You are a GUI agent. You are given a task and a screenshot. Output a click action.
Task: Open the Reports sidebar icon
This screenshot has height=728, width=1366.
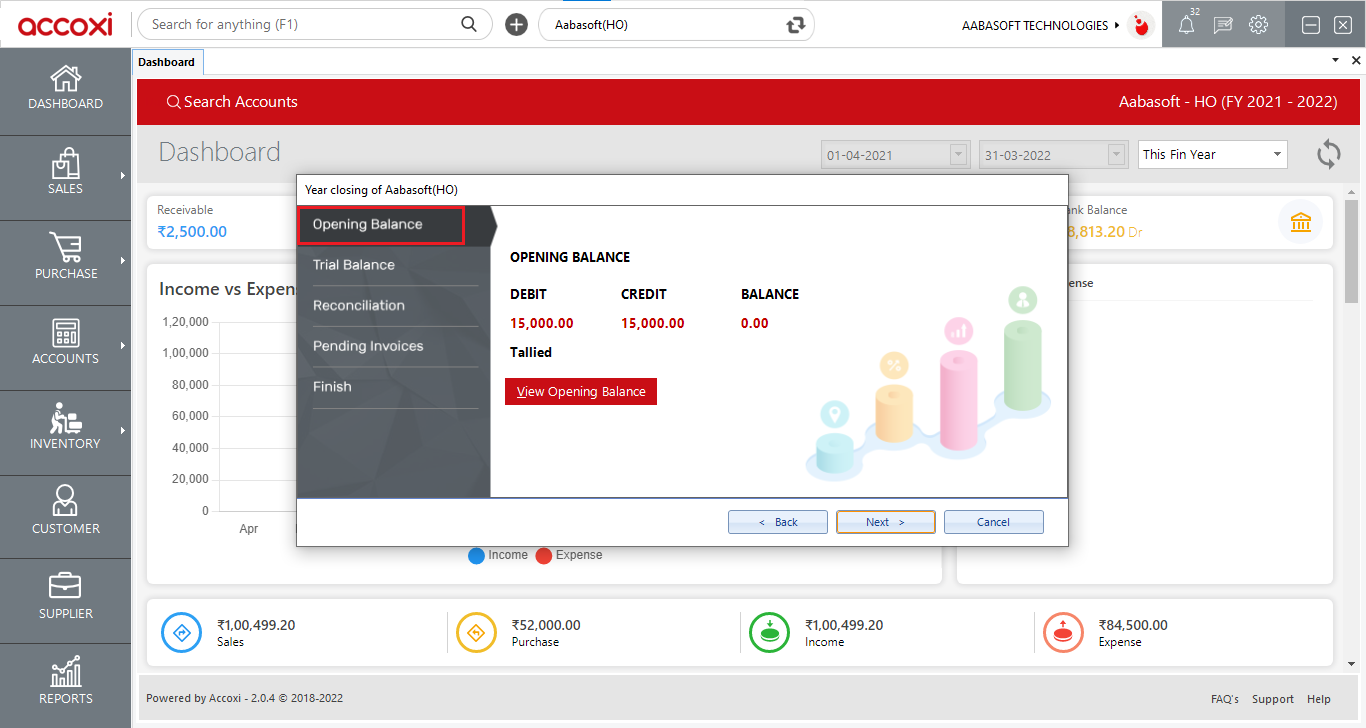tap(65, 683)
